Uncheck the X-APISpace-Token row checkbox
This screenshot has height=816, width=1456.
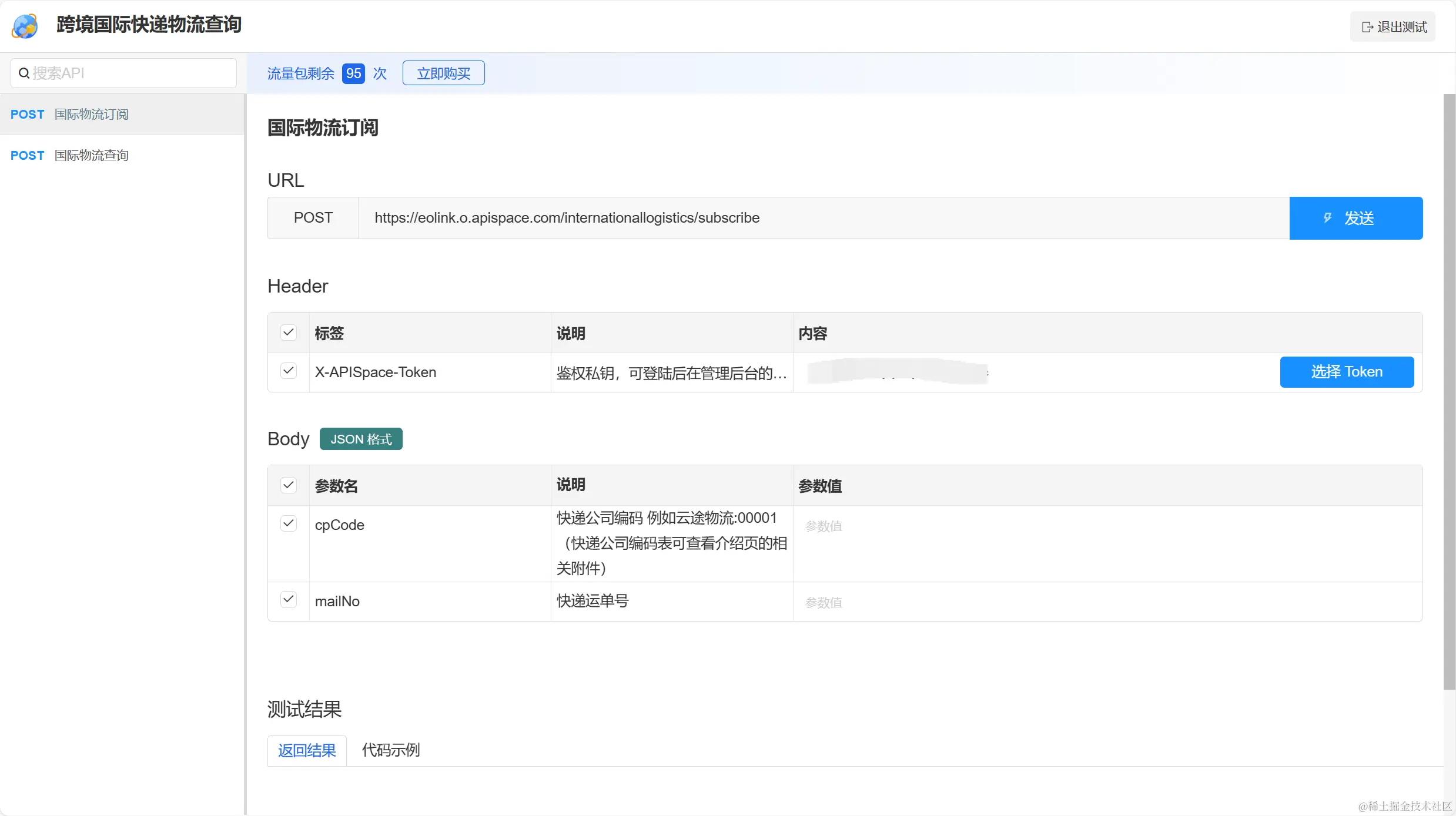click(288, 371)
